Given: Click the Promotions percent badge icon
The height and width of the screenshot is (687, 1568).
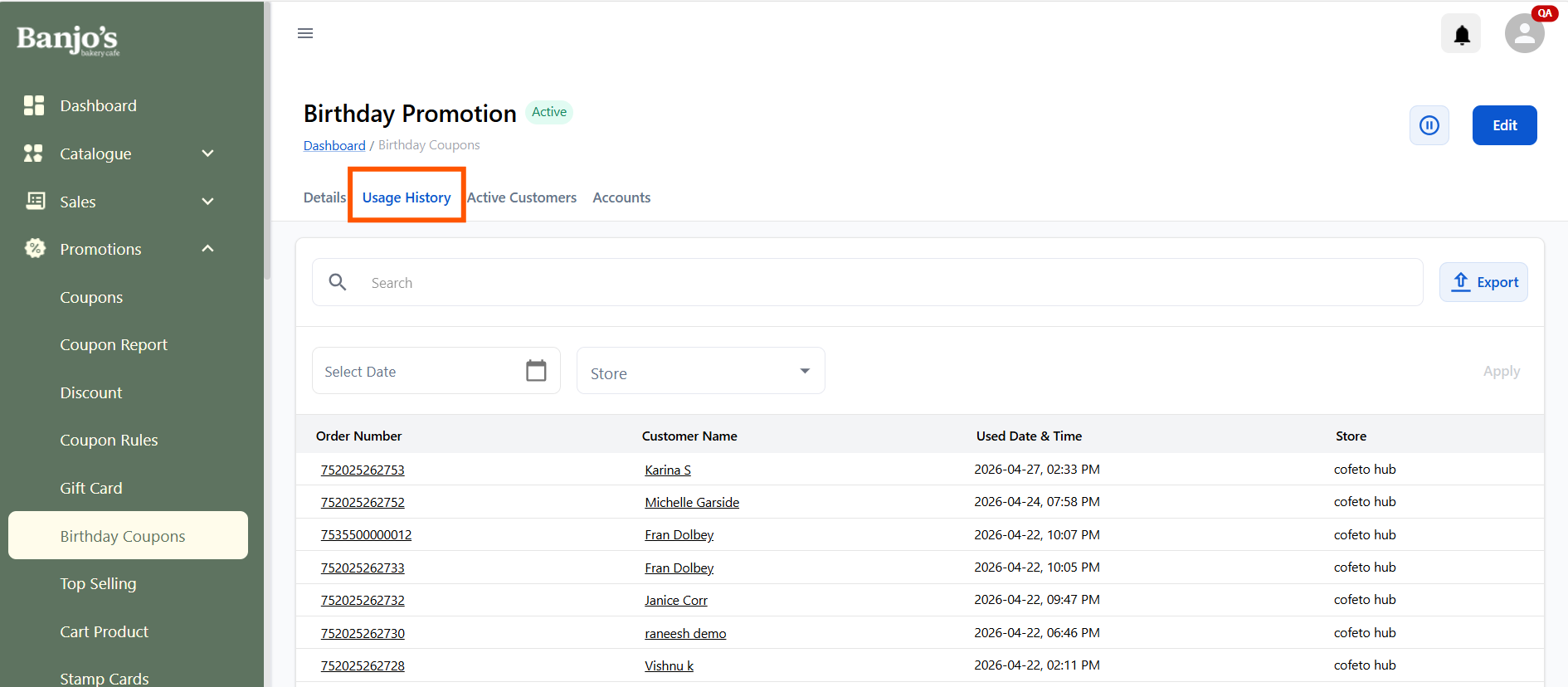Looking at the screenshot, I should point(35,248).
